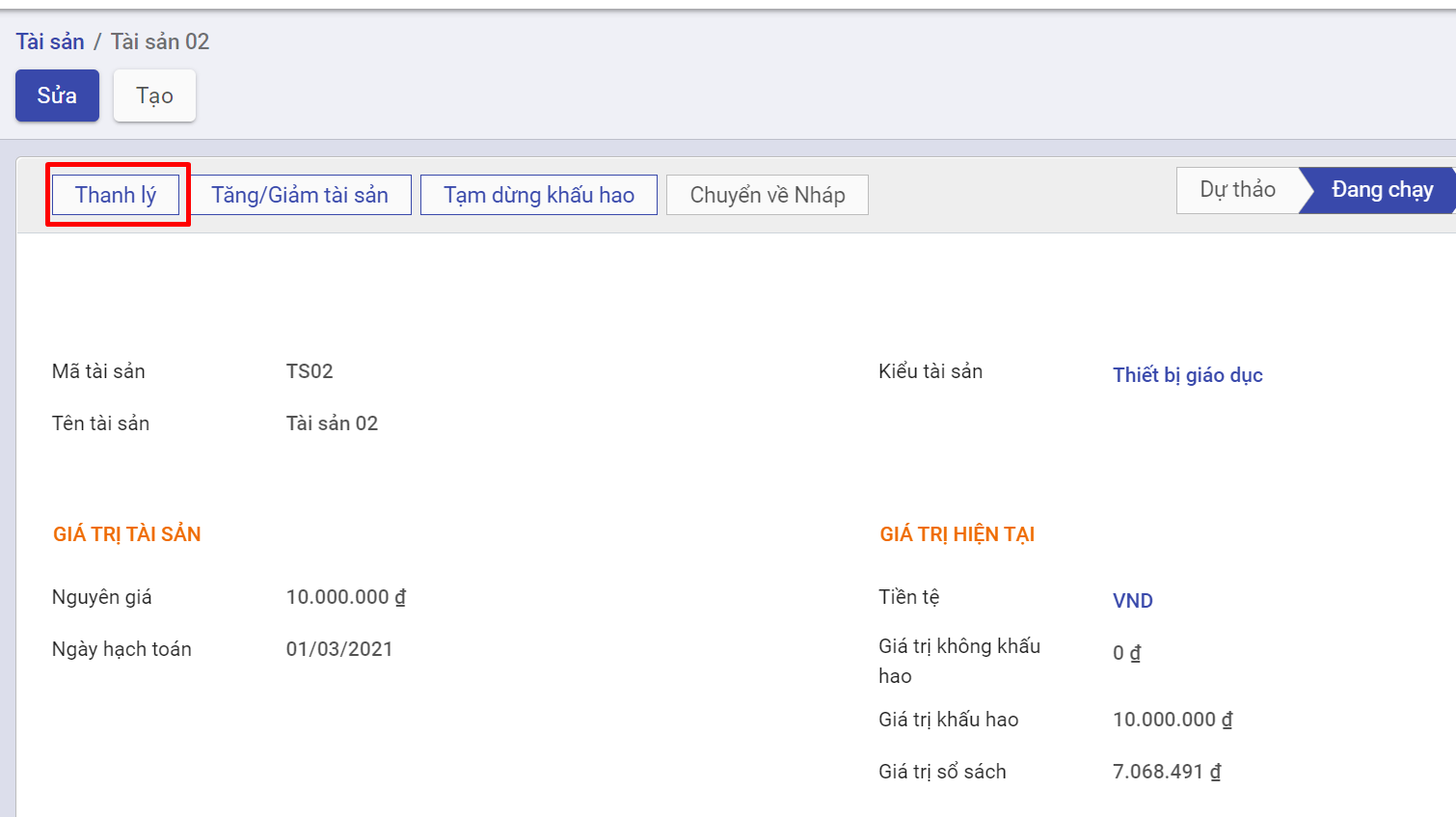Image resolution: width=1456 pixels, height=817 pixels.
Task: Click the Tên tài sản value field
Action: coord(332,423)
